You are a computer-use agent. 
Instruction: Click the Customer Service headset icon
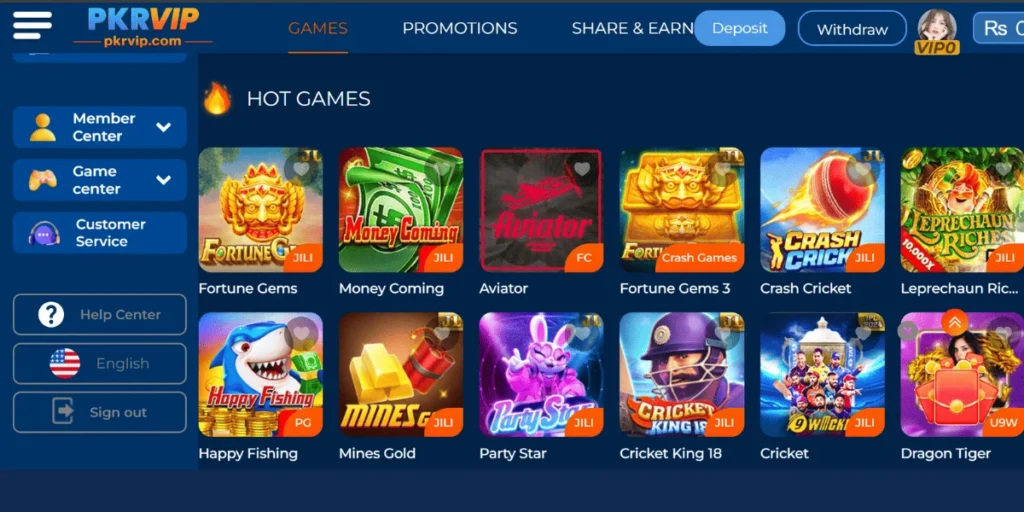pyautogui.click(x=44, y=233)
